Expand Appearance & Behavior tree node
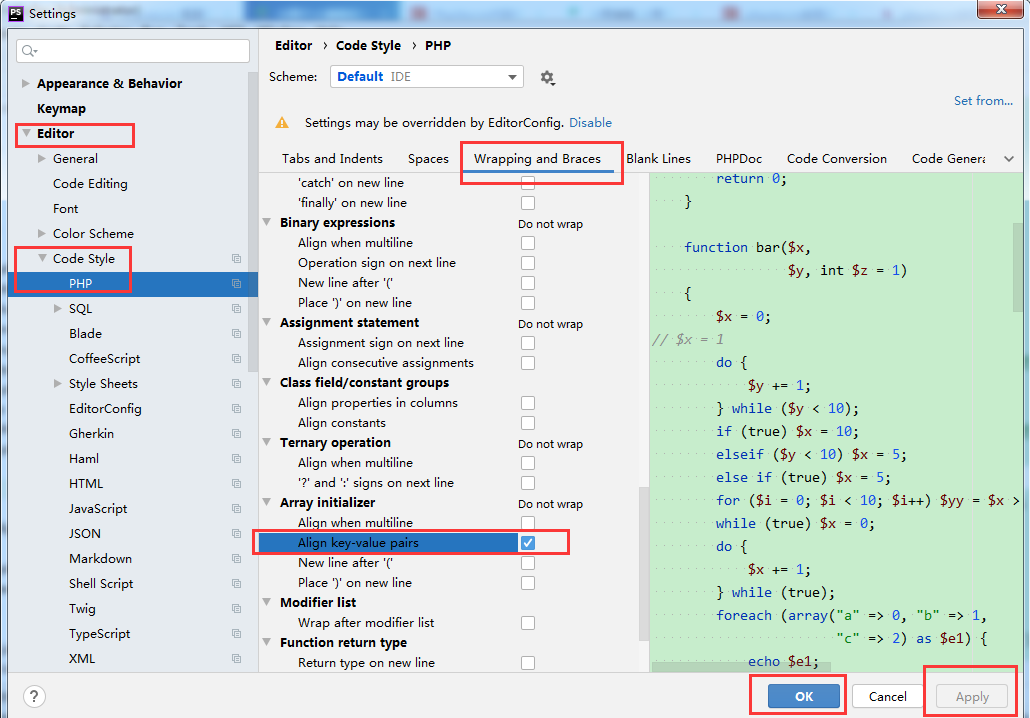 [26, 83]
